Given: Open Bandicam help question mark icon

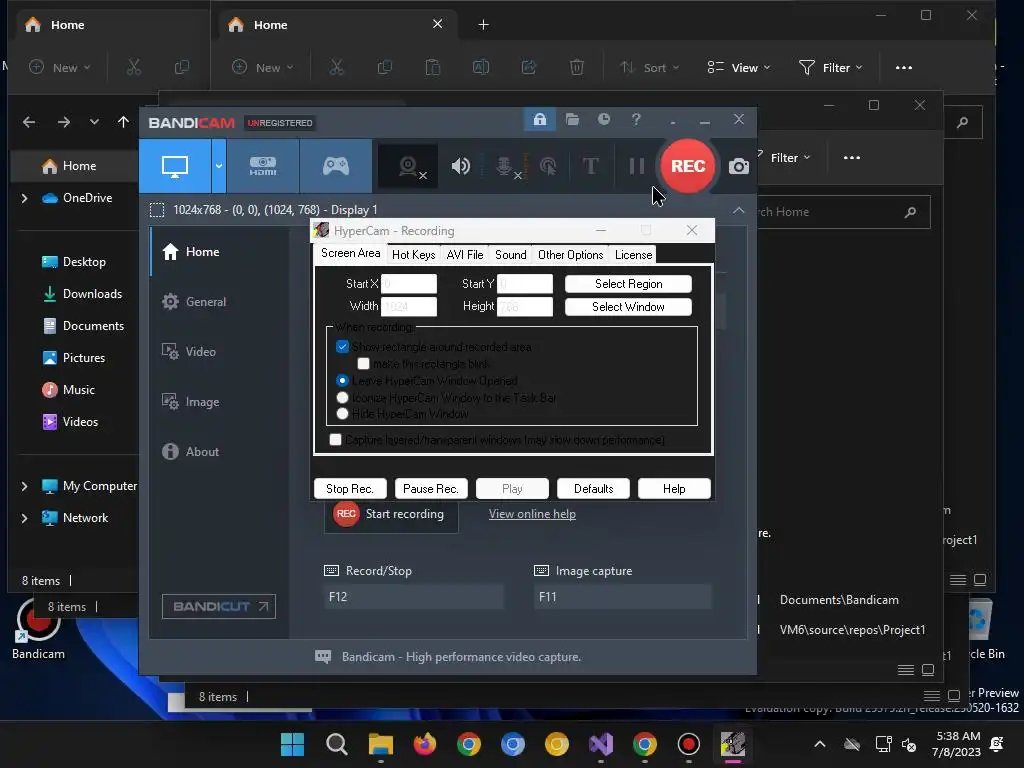Looking at the screenshot, I should click(x=636, y=120).
